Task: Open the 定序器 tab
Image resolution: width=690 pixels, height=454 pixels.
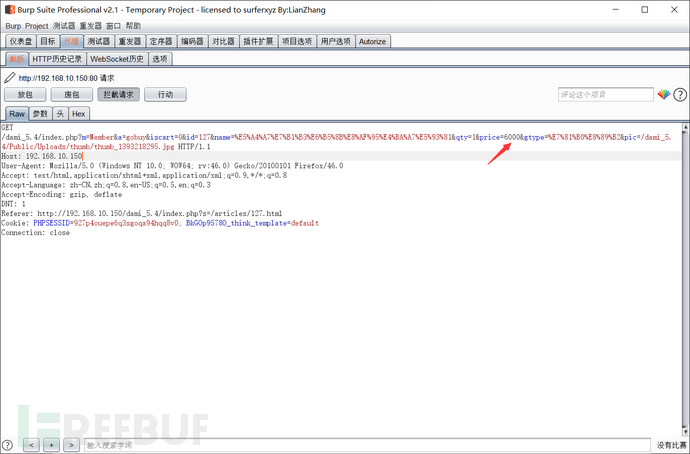Action: pos(161,41)
